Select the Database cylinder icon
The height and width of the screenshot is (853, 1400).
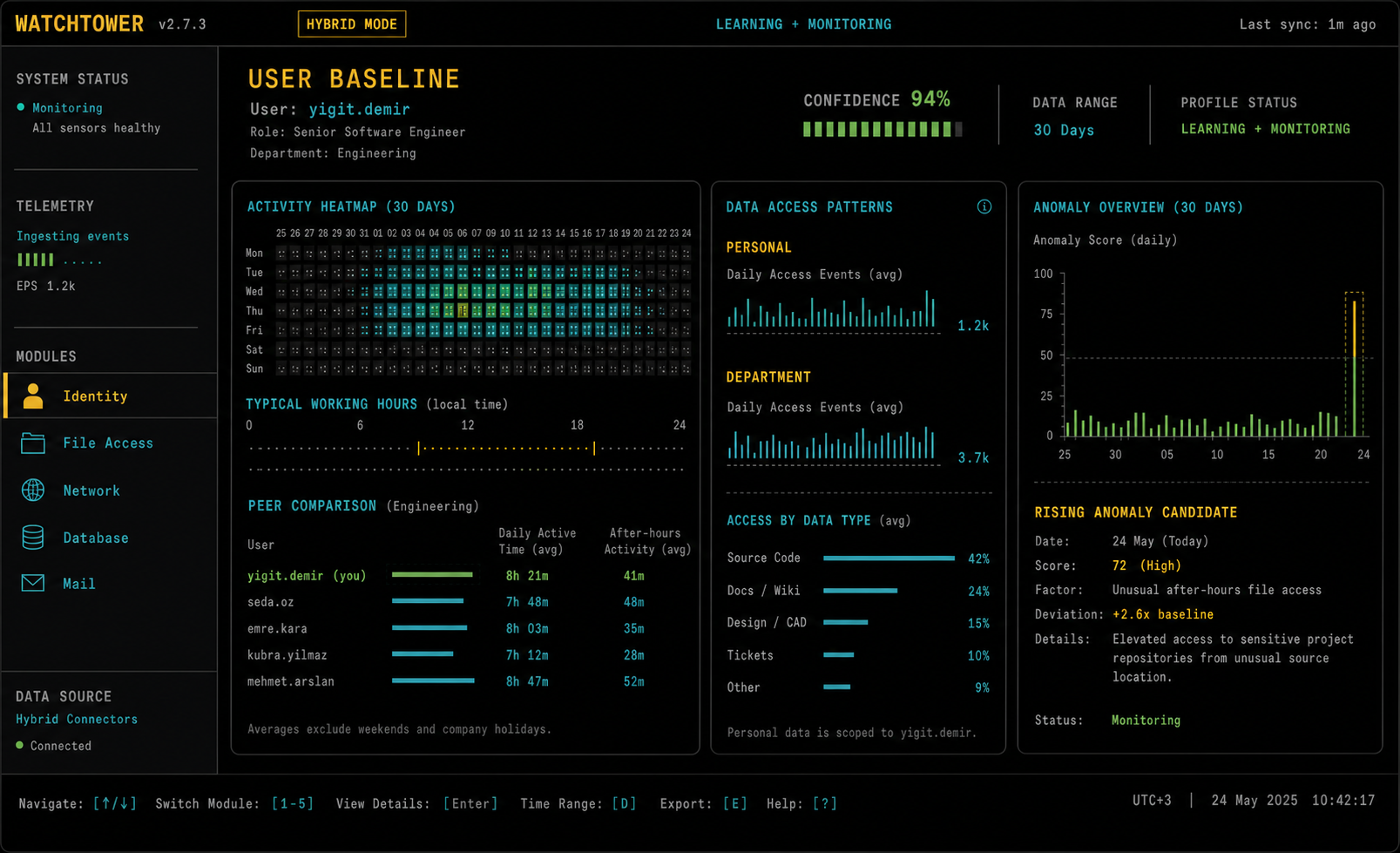click(x=33, y=538)
